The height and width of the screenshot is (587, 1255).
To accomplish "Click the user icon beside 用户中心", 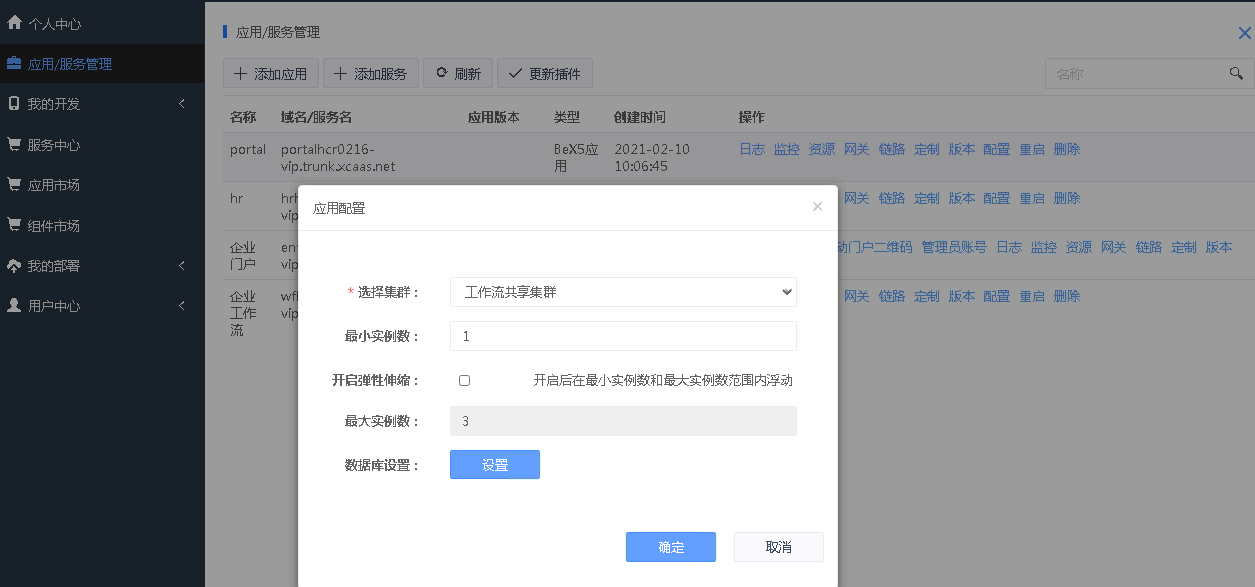I will (14, 306).
